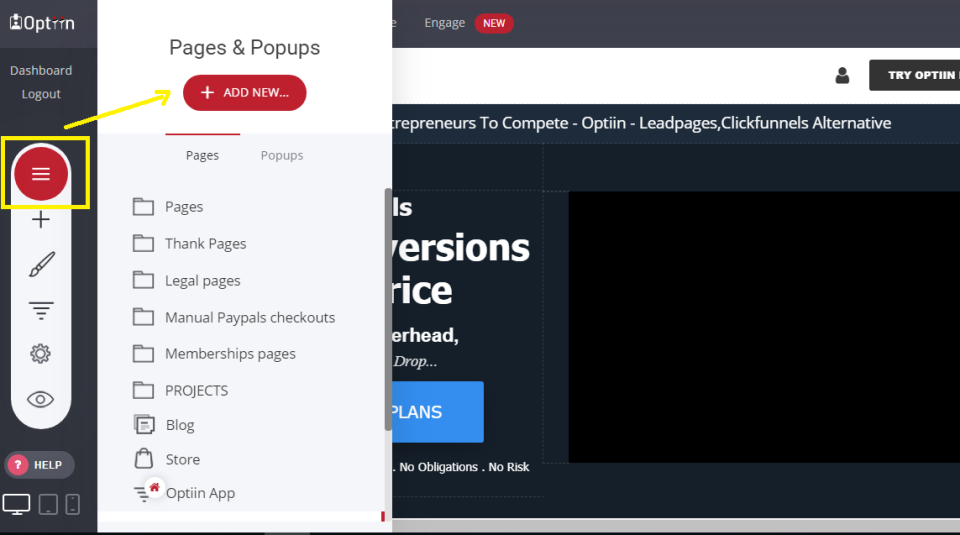
Task: Open the PROJECTS folder label
Action: pos(197,391)
